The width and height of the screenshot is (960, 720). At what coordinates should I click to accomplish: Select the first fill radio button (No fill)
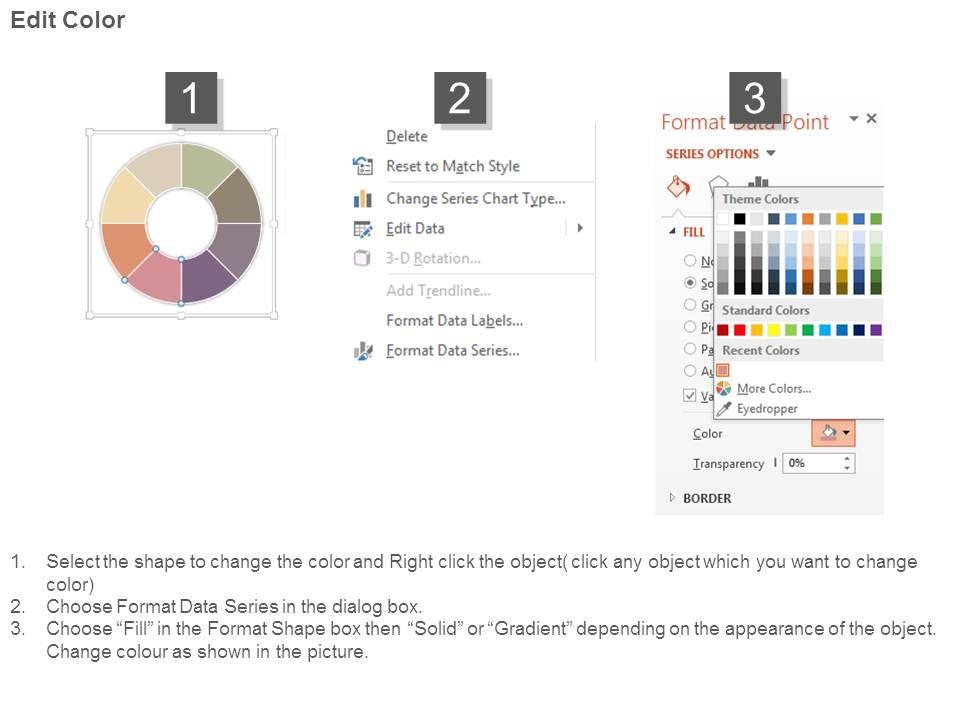pyautogui.click(x=690, y=261)
